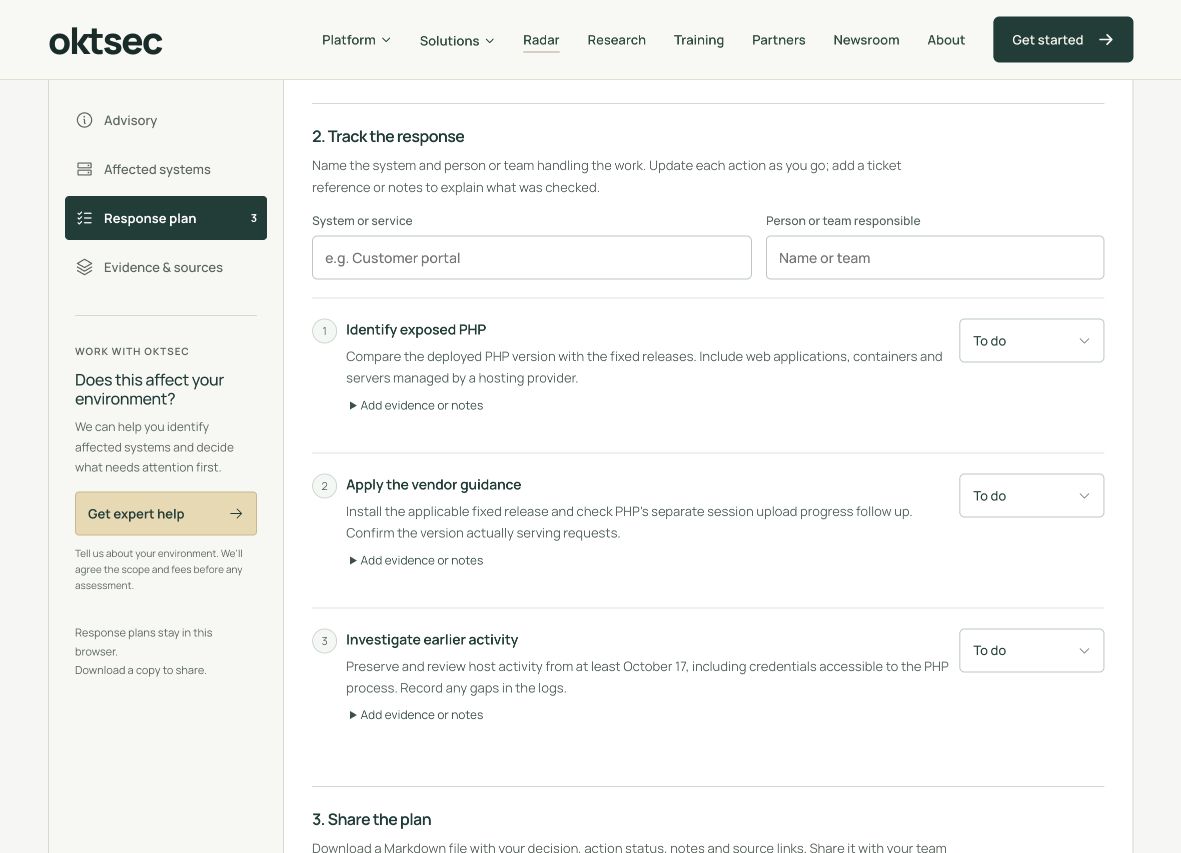Go to the Radar nav item
1181x853 pixels.
[541, 40]
